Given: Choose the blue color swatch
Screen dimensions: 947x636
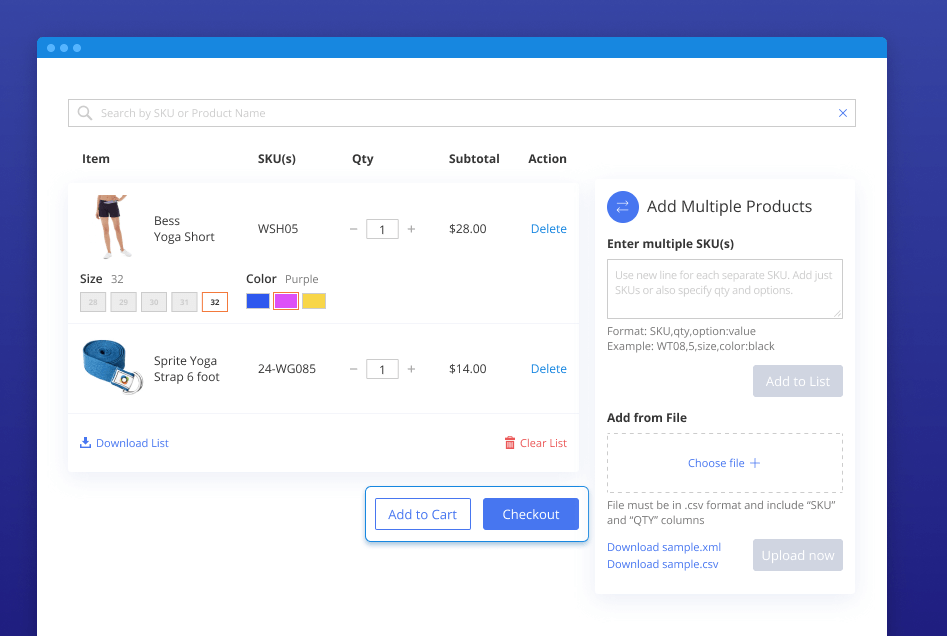Looking at the screenshot, I should coord(258,301).
